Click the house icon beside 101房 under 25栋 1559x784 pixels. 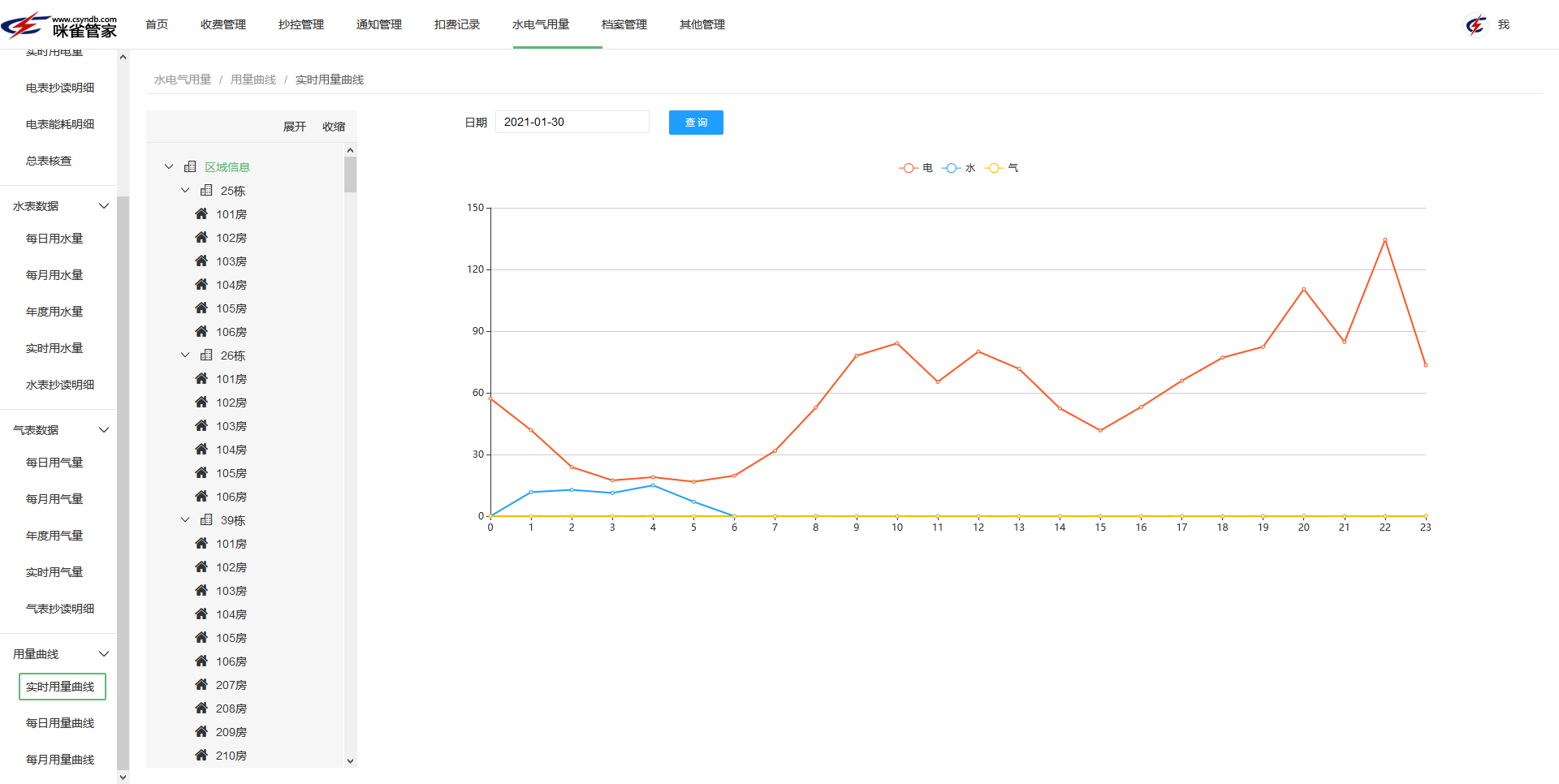202,213
